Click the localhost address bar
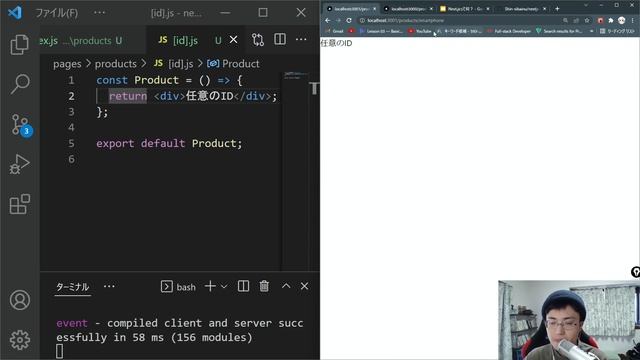Image resolution: width=640 pixels, height=360 pixels. pyautogui.click(x=459, y=20)
